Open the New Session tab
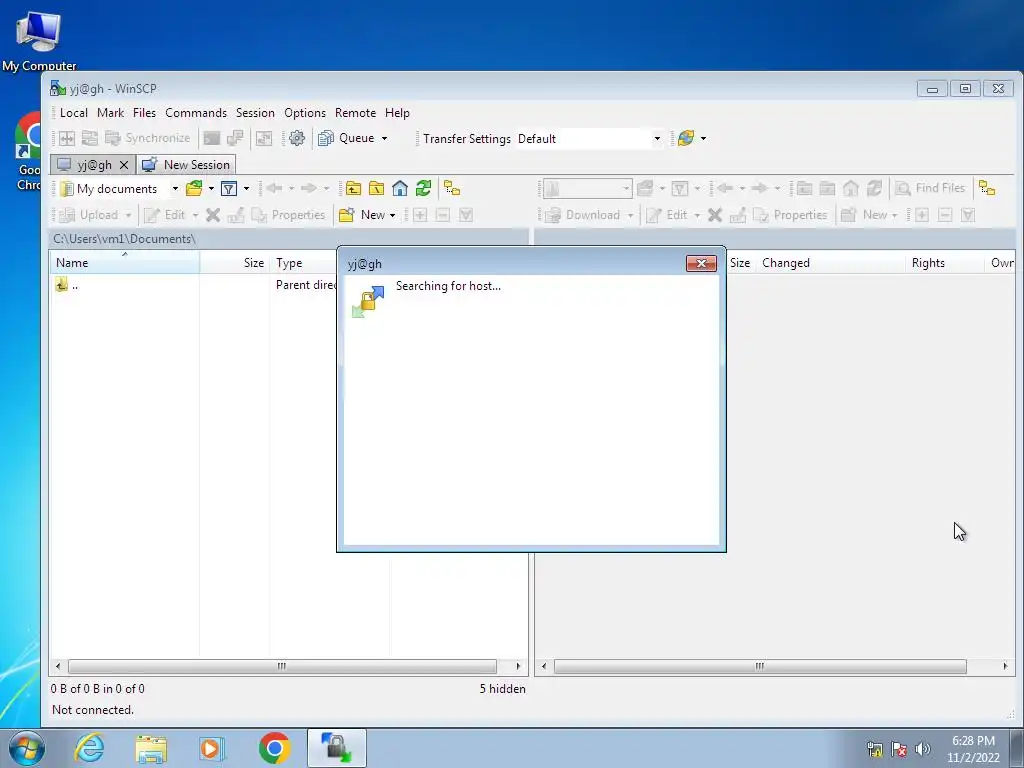The width and height of the screenshot is (1024, 768). [x=186, y=165]
